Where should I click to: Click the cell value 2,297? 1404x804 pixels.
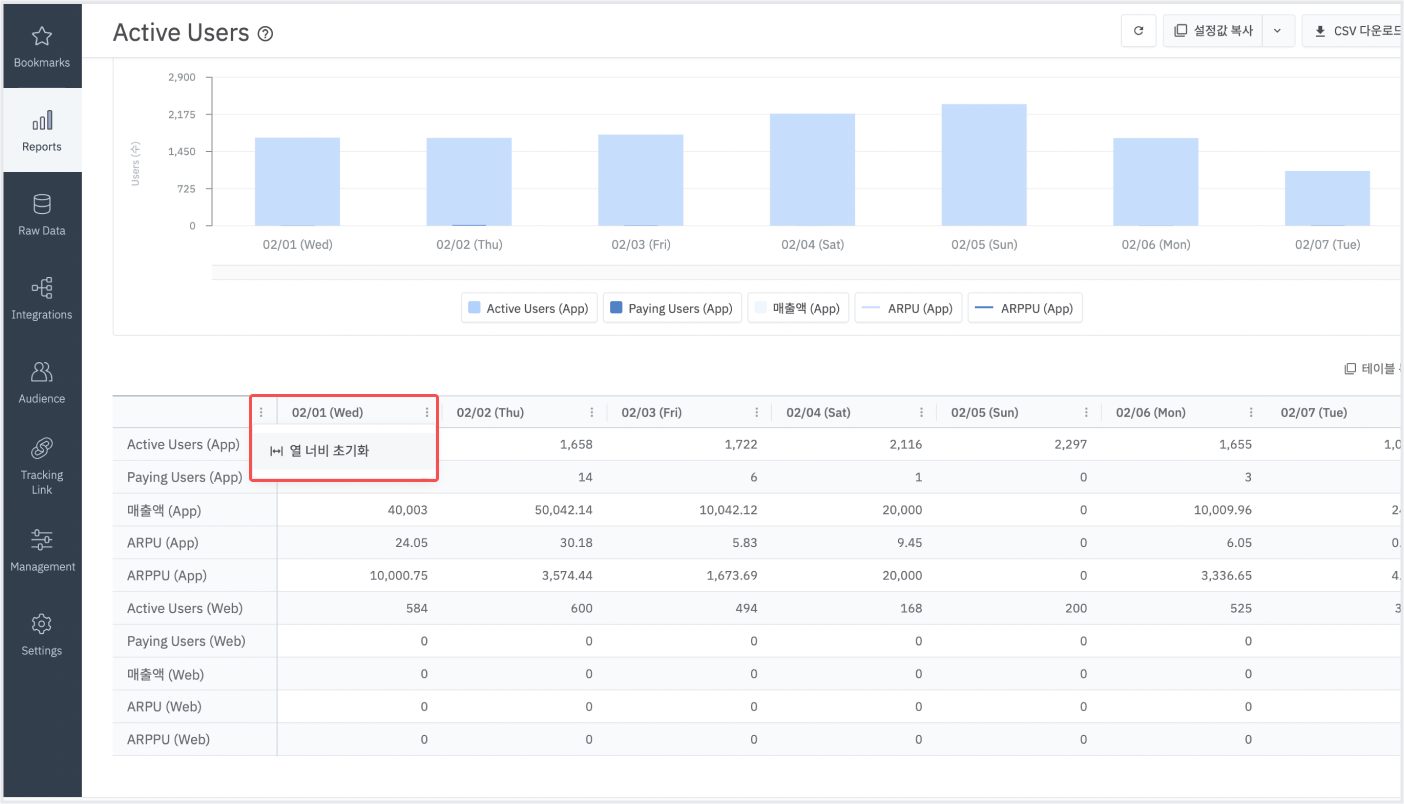coord(1070,444)
